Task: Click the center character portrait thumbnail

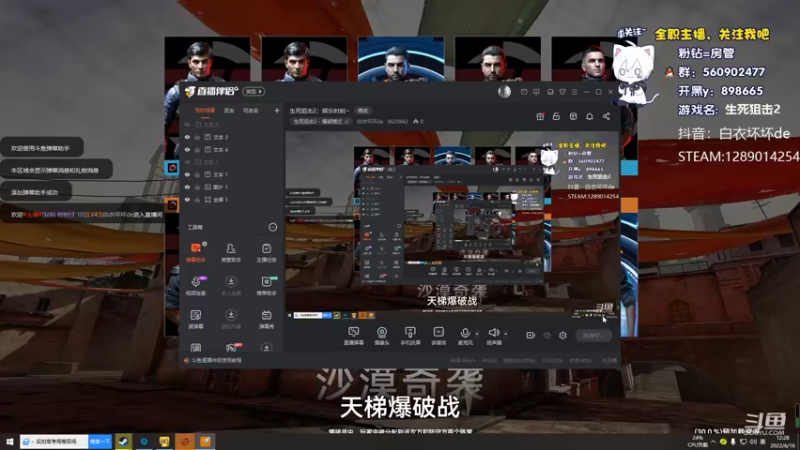Action: 401,59
